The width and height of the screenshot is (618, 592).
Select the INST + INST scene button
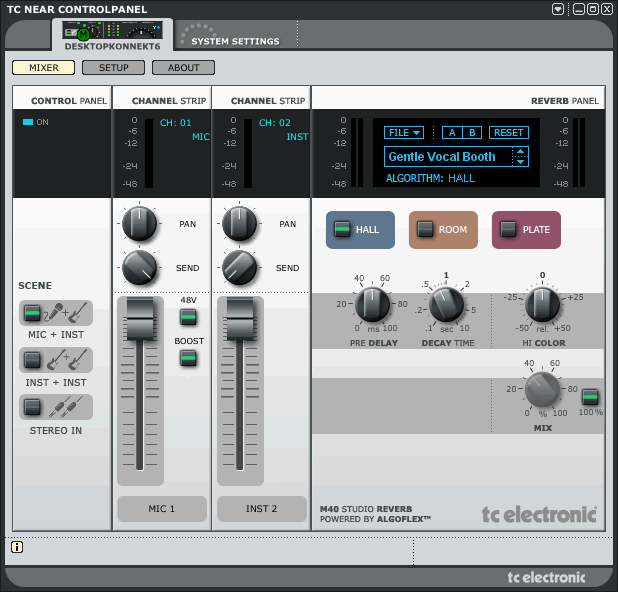pos(32,360)
